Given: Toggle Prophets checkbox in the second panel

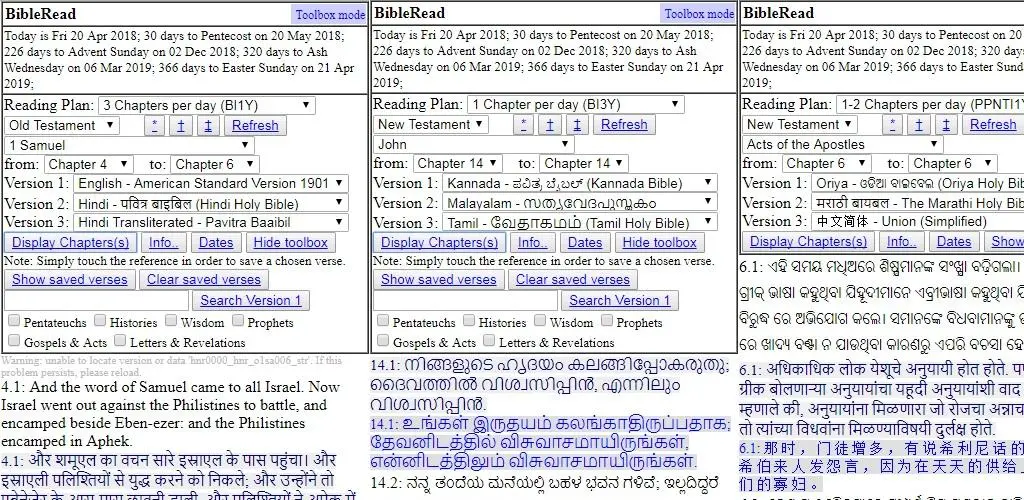Looking at the screenshot, I should point(607,320).
